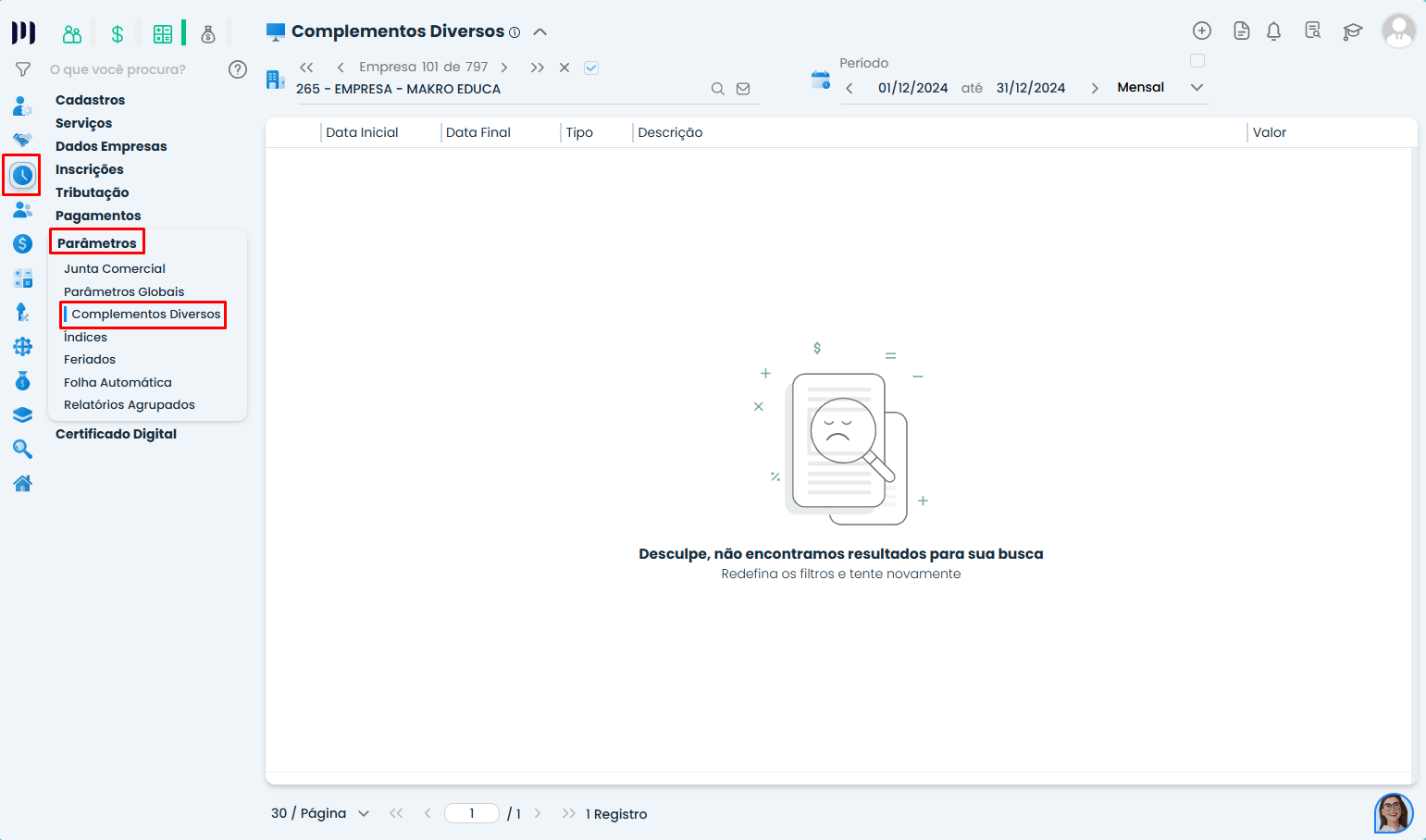Open the calculator module icon at top bar
1426x840 pixels.
point(163,33)
